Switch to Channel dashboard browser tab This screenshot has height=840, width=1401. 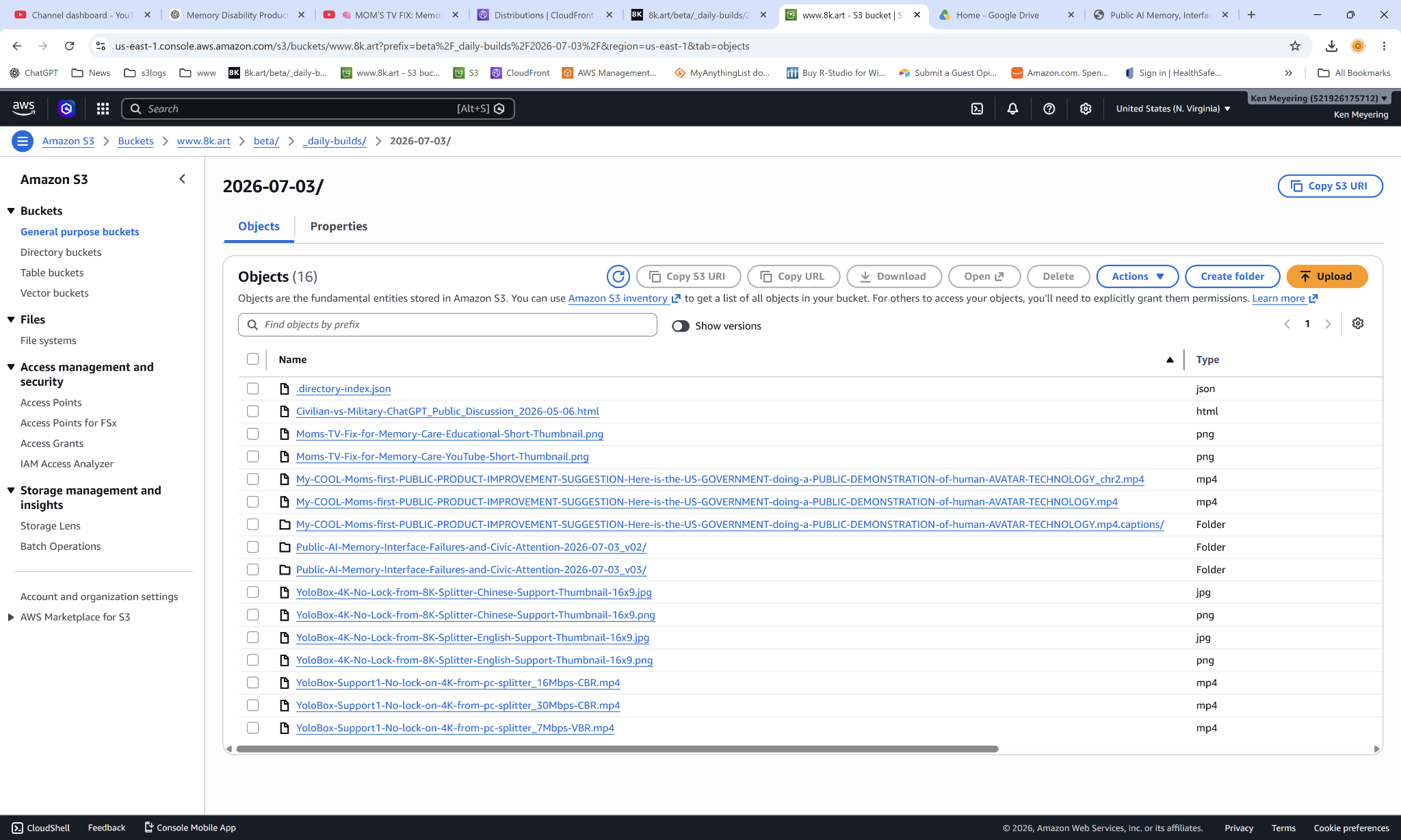(x=82, y=14)
